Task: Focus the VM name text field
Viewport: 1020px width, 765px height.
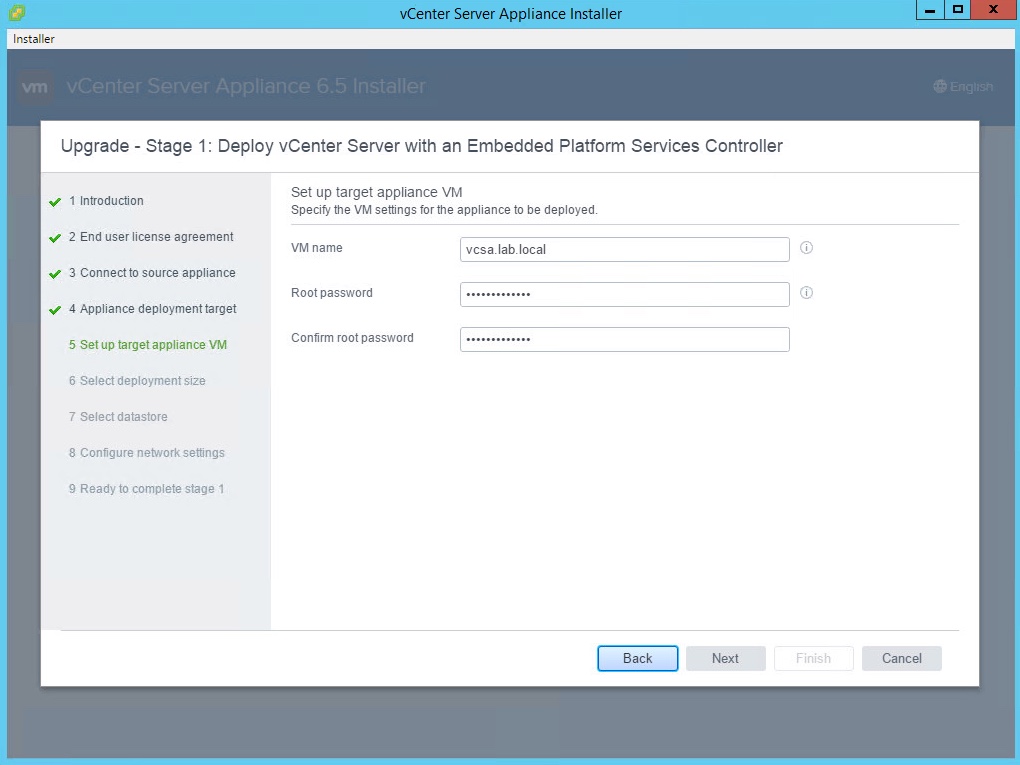Action: [x=624, y=249]
